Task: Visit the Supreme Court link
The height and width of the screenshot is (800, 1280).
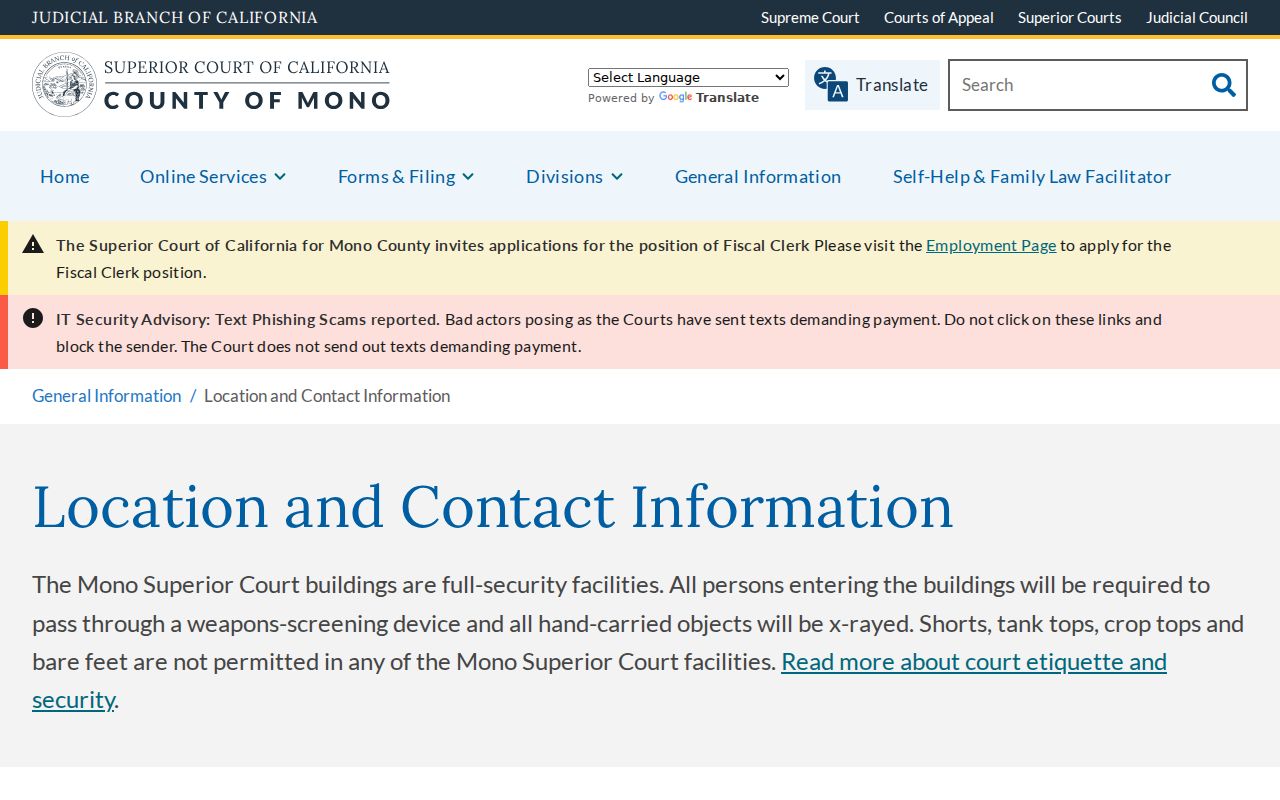Action: [810, 17]
